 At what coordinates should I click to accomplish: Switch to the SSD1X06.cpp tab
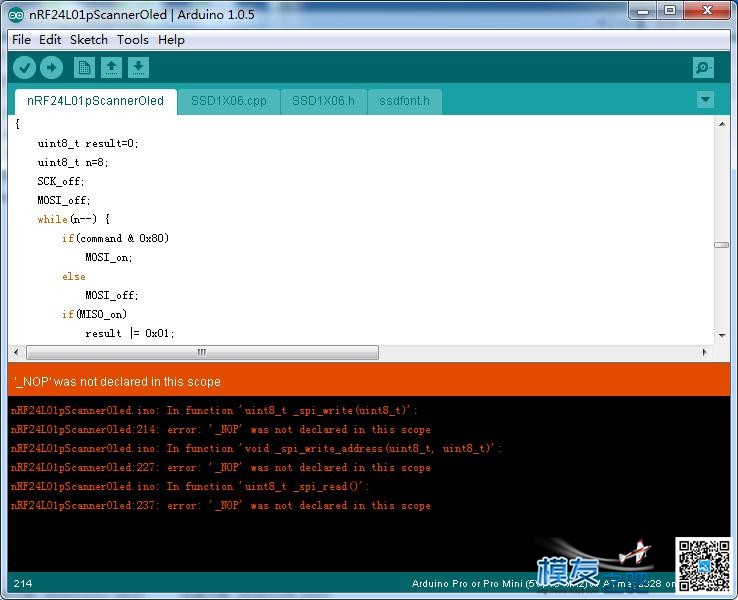[229, 101]
